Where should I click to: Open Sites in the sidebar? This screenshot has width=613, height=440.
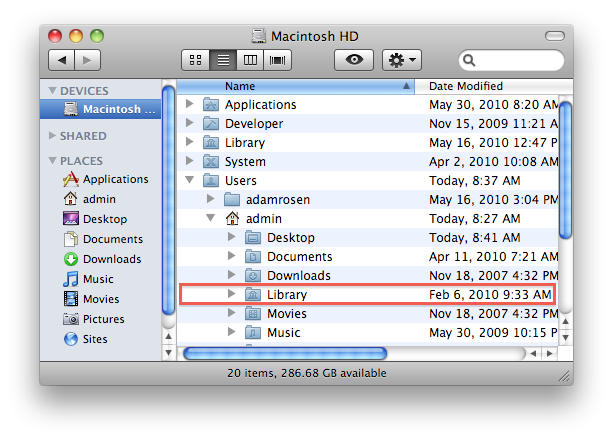pyautogui.click(x=96, y=339)
